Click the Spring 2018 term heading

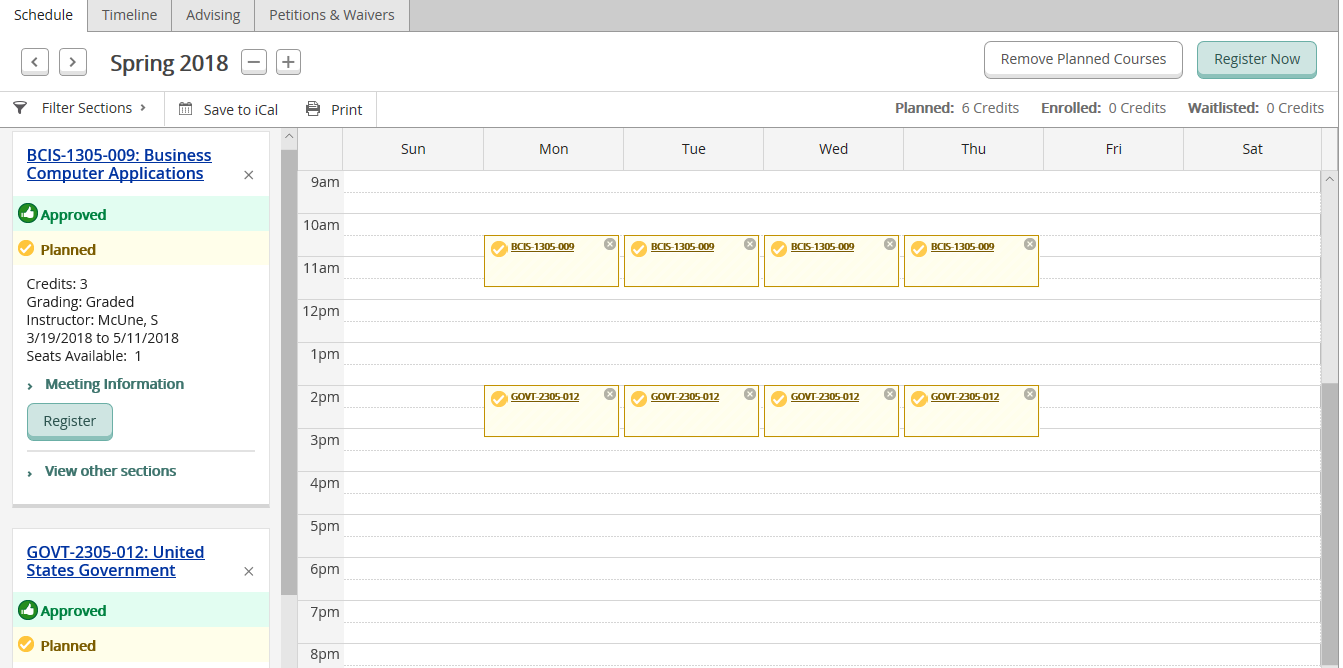pos(169,63)
